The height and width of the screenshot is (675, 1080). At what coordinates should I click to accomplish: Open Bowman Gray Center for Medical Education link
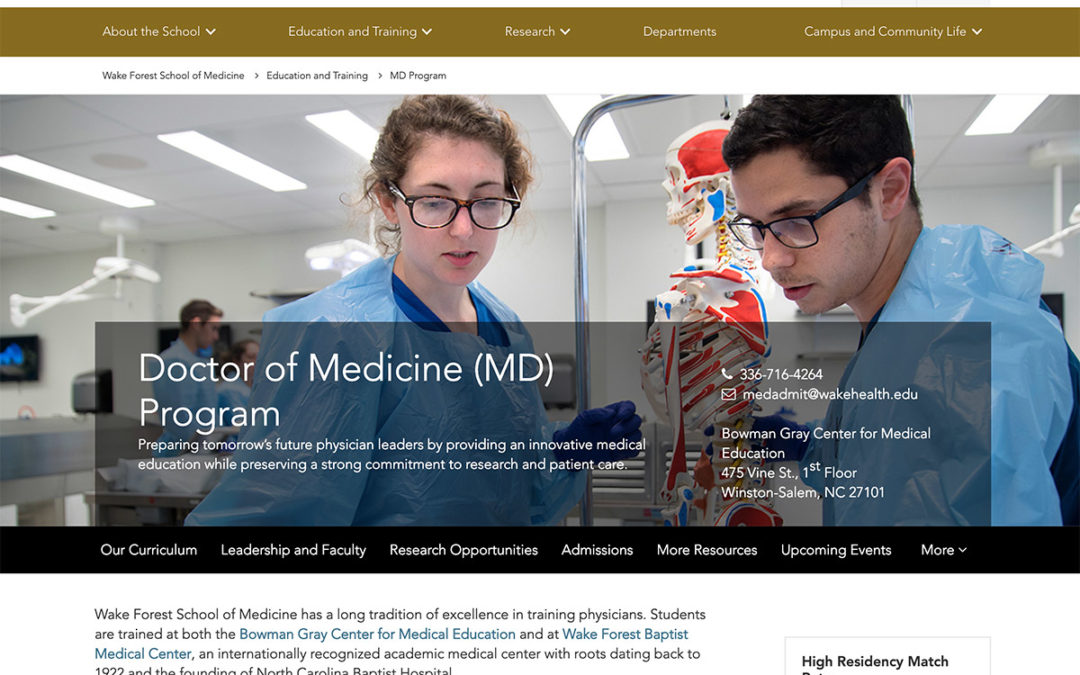click(x=377, y=634)
